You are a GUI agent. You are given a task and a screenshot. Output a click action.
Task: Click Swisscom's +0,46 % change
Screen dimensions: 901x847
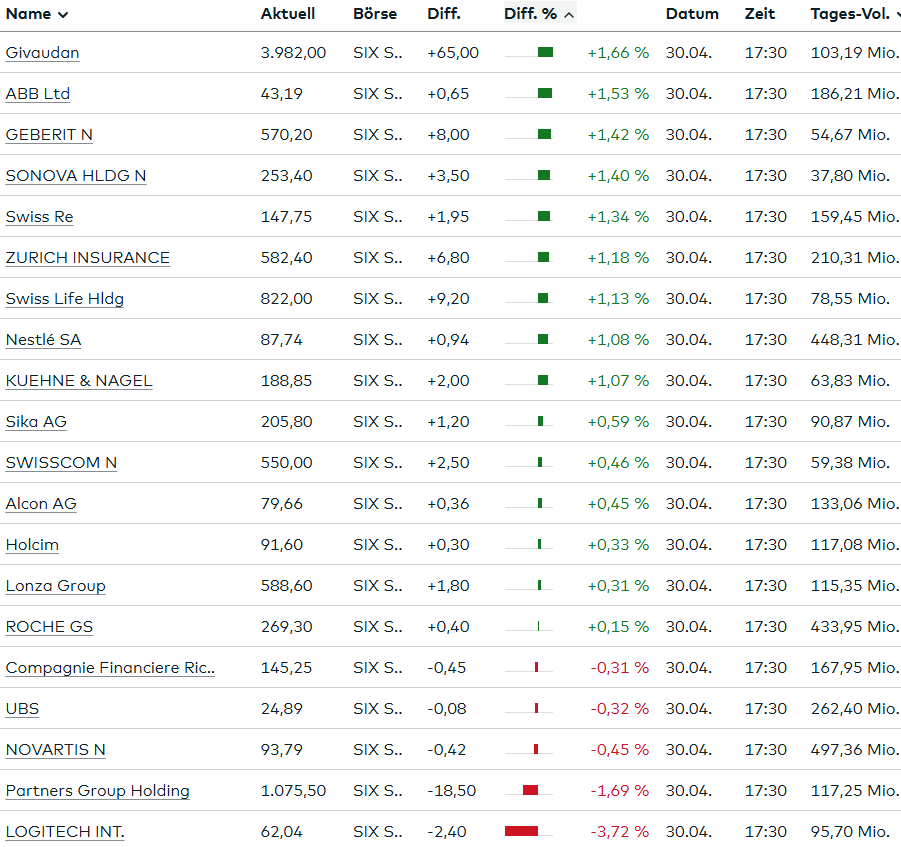[x=618, y=463]
